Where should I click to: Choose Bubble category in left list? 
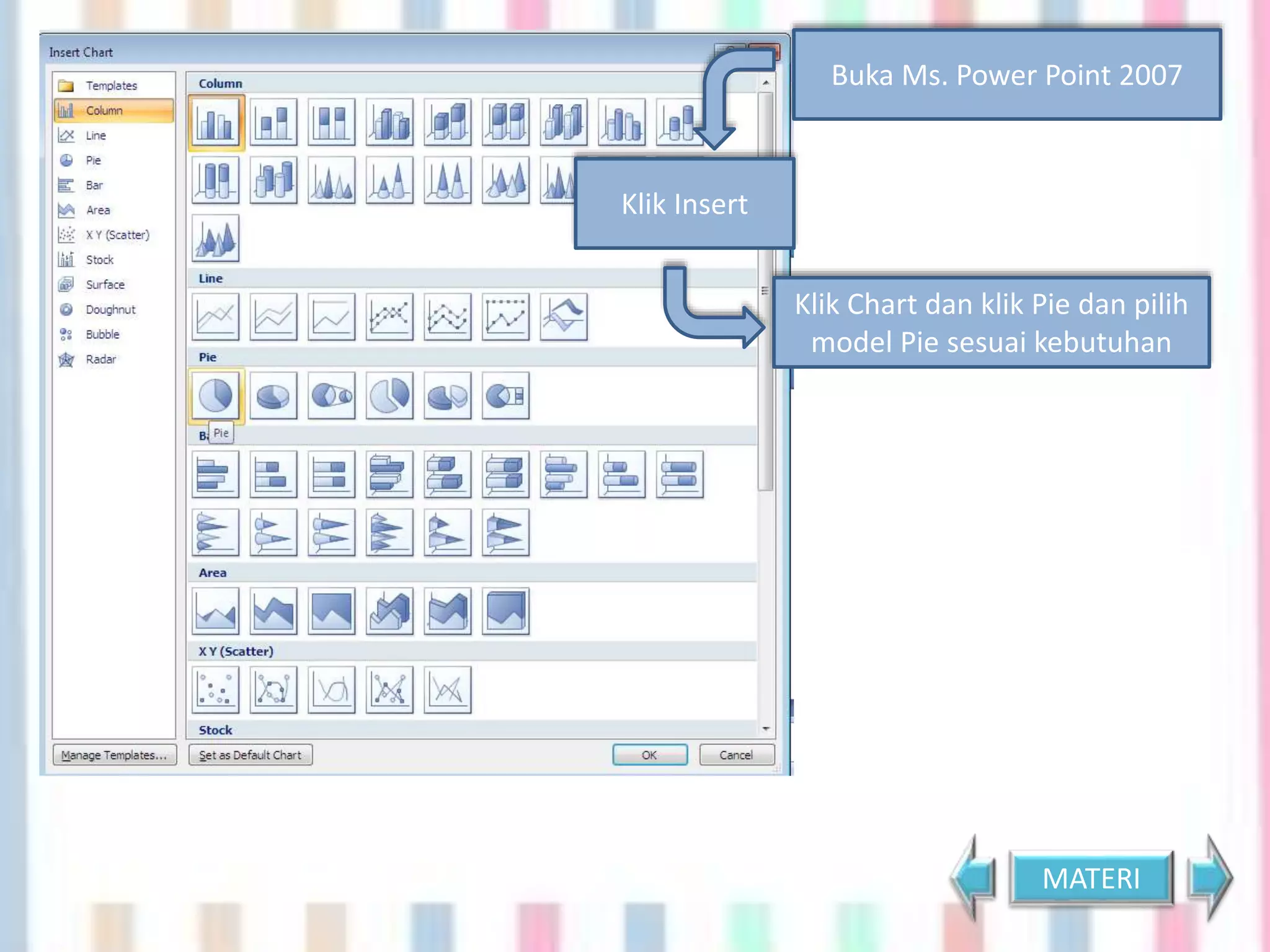tap(113, 334)
